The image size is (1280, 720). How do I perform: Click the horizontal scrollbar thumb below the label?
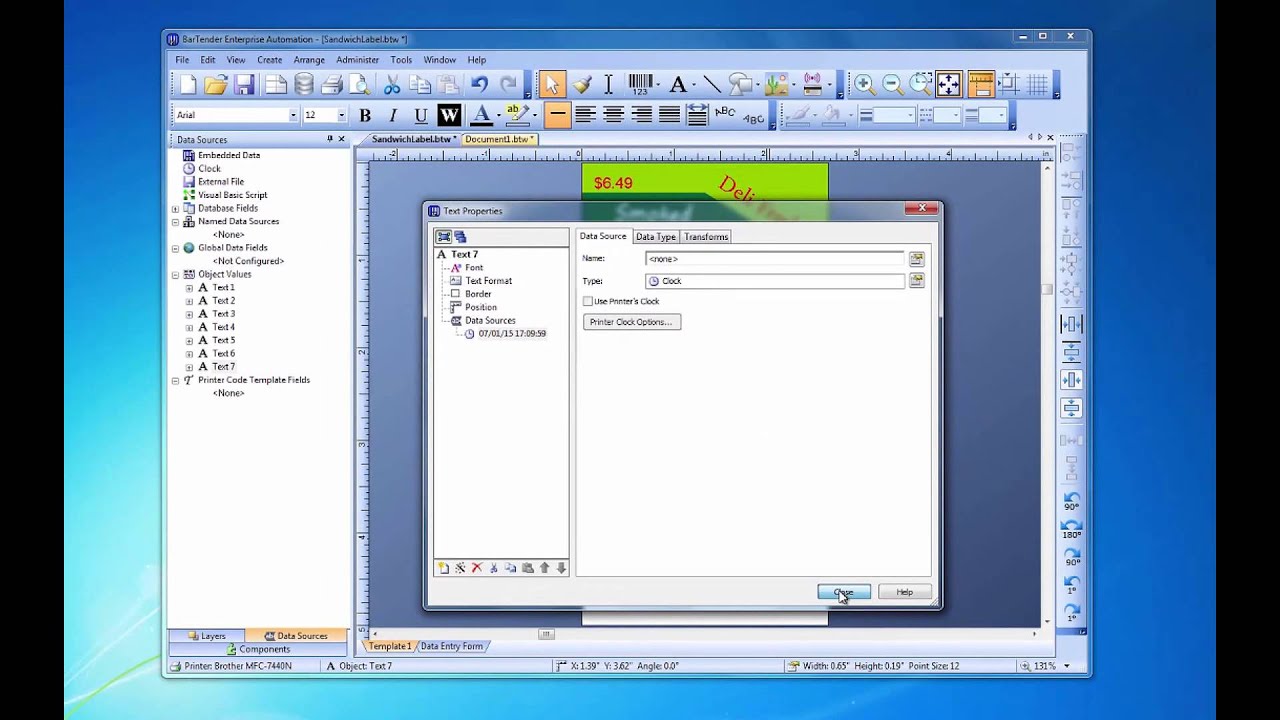click(x=546, y=634)
